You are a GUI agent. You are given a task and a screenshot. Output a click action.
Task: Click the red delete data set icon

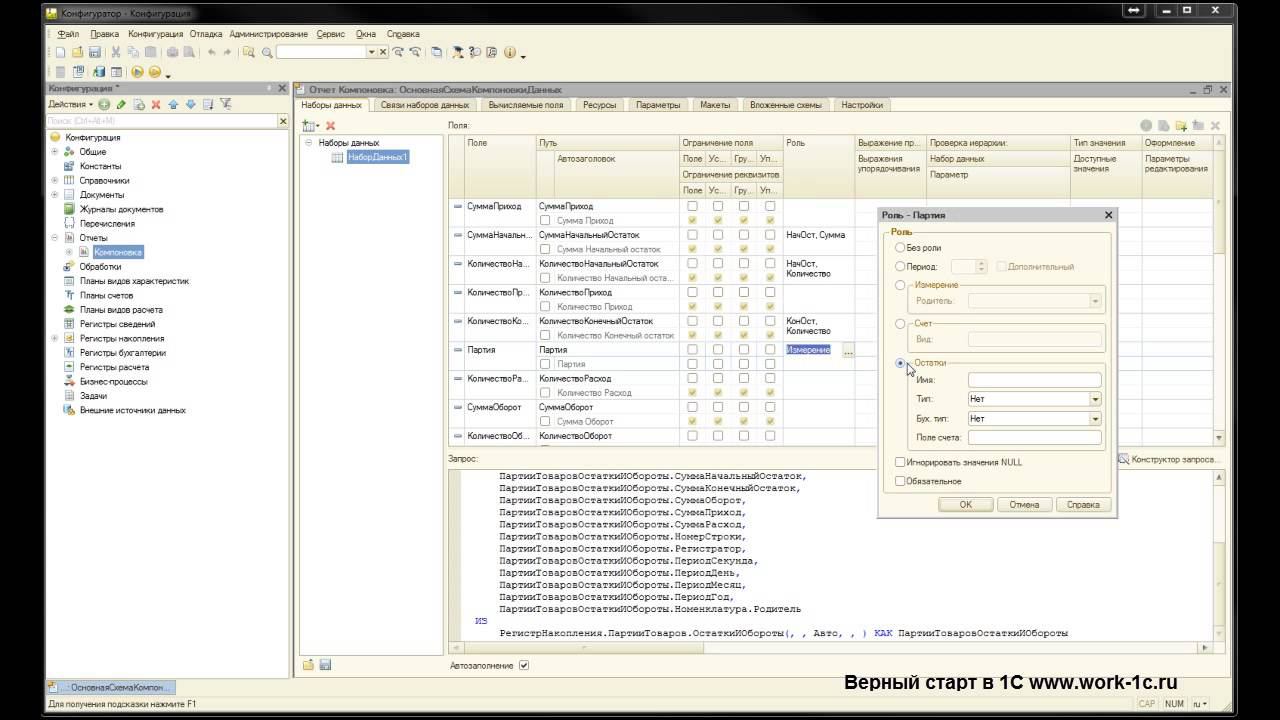[330, 126]
